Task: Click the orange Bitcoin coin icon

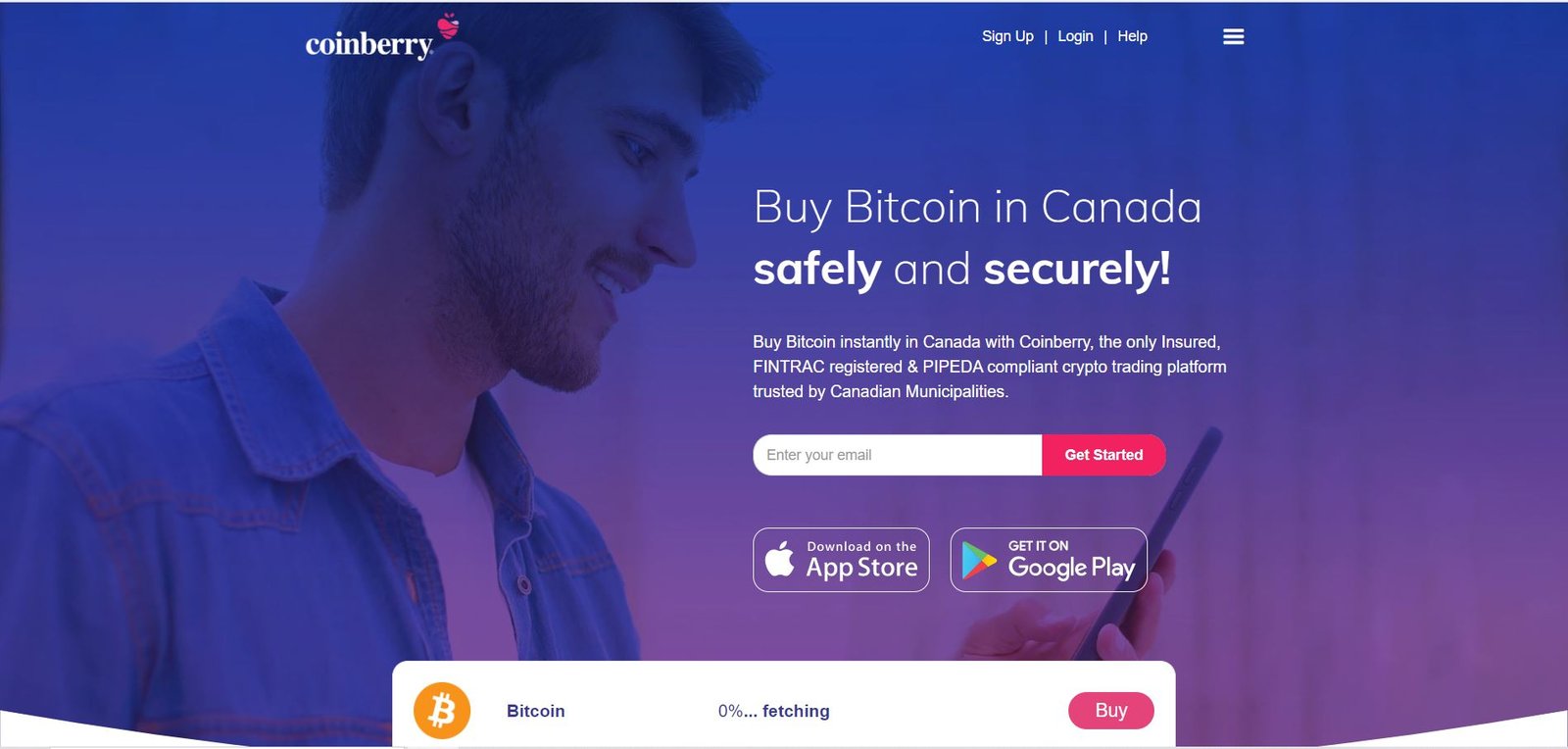Action: [442, 711]
